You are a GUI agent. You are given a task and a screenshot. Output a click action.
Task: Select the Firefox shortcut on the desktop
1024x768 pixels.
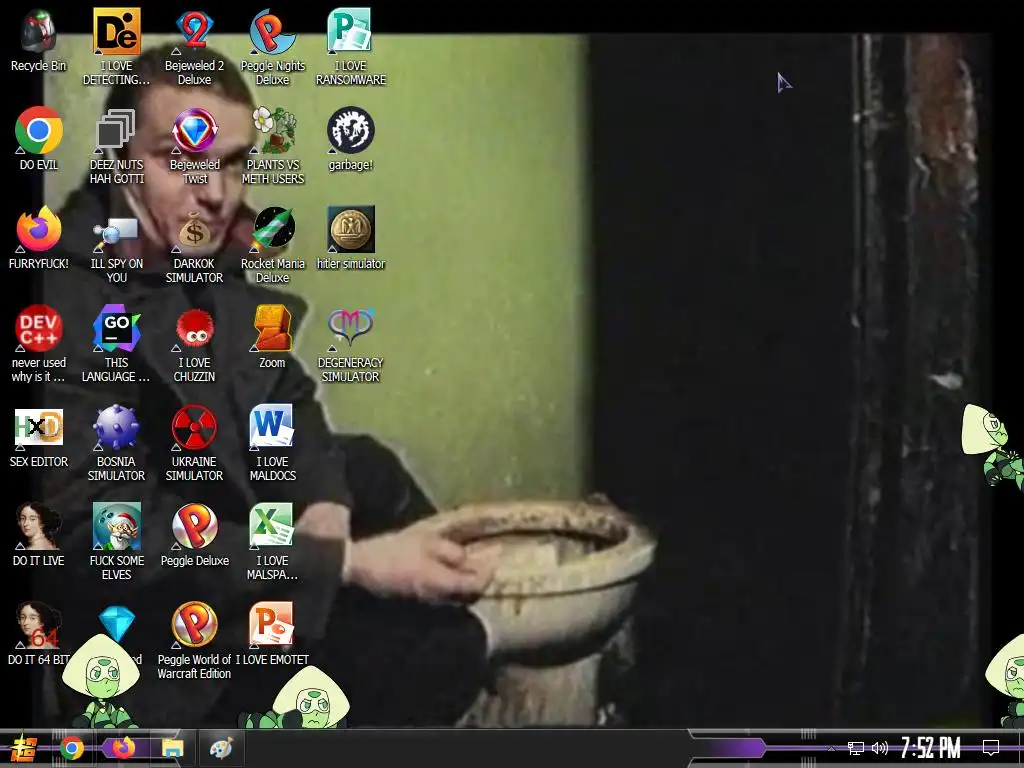coord(39,238)
